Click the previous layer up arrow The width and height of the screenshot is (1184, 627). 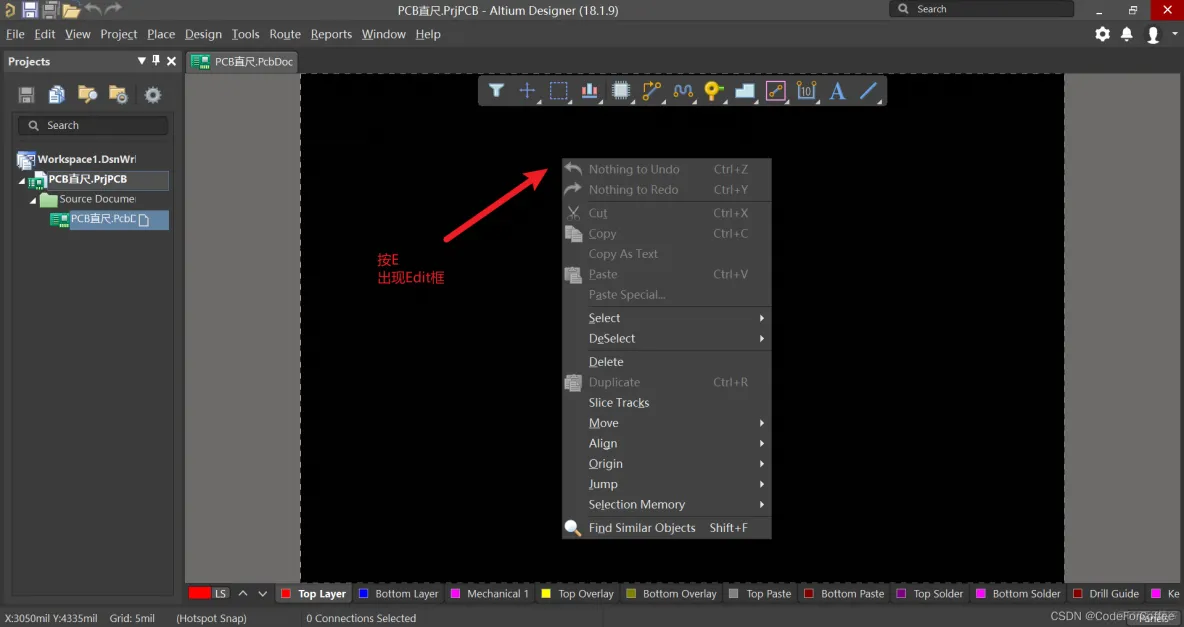click(x=243, y=594)
